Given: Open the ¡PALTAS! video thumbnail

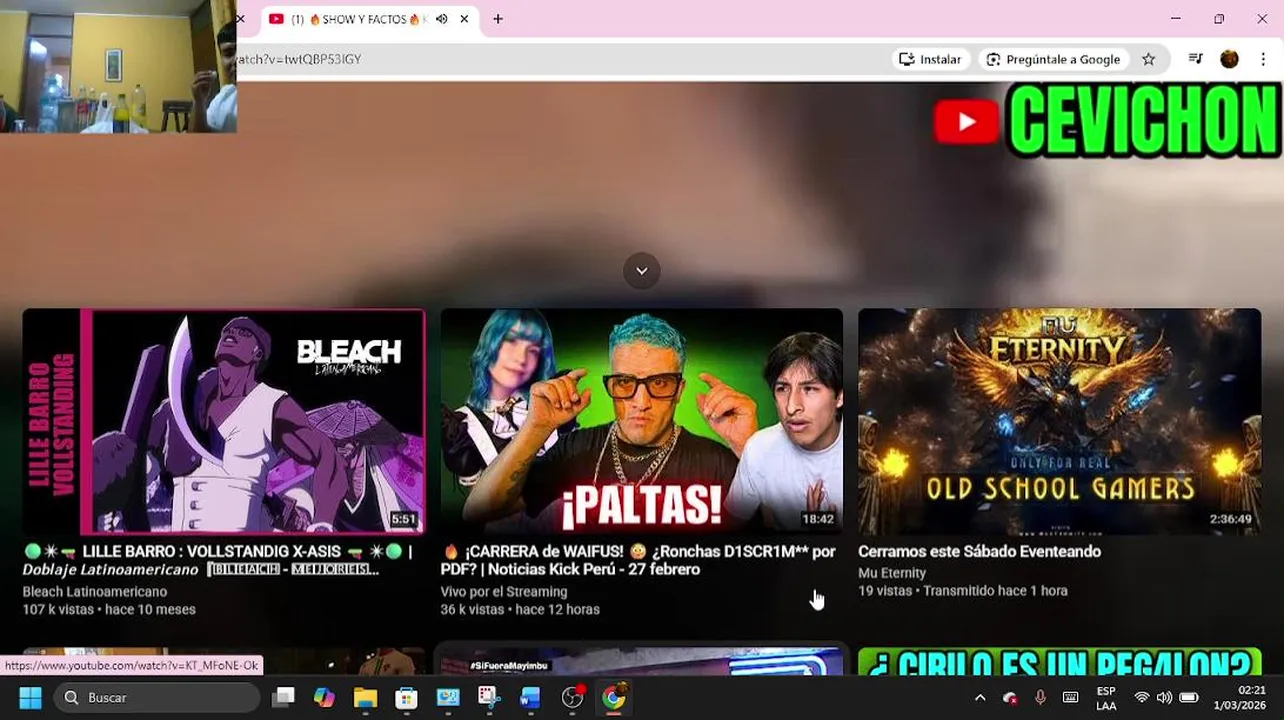Looking at the screenshot, I should (x=642, y=421).
